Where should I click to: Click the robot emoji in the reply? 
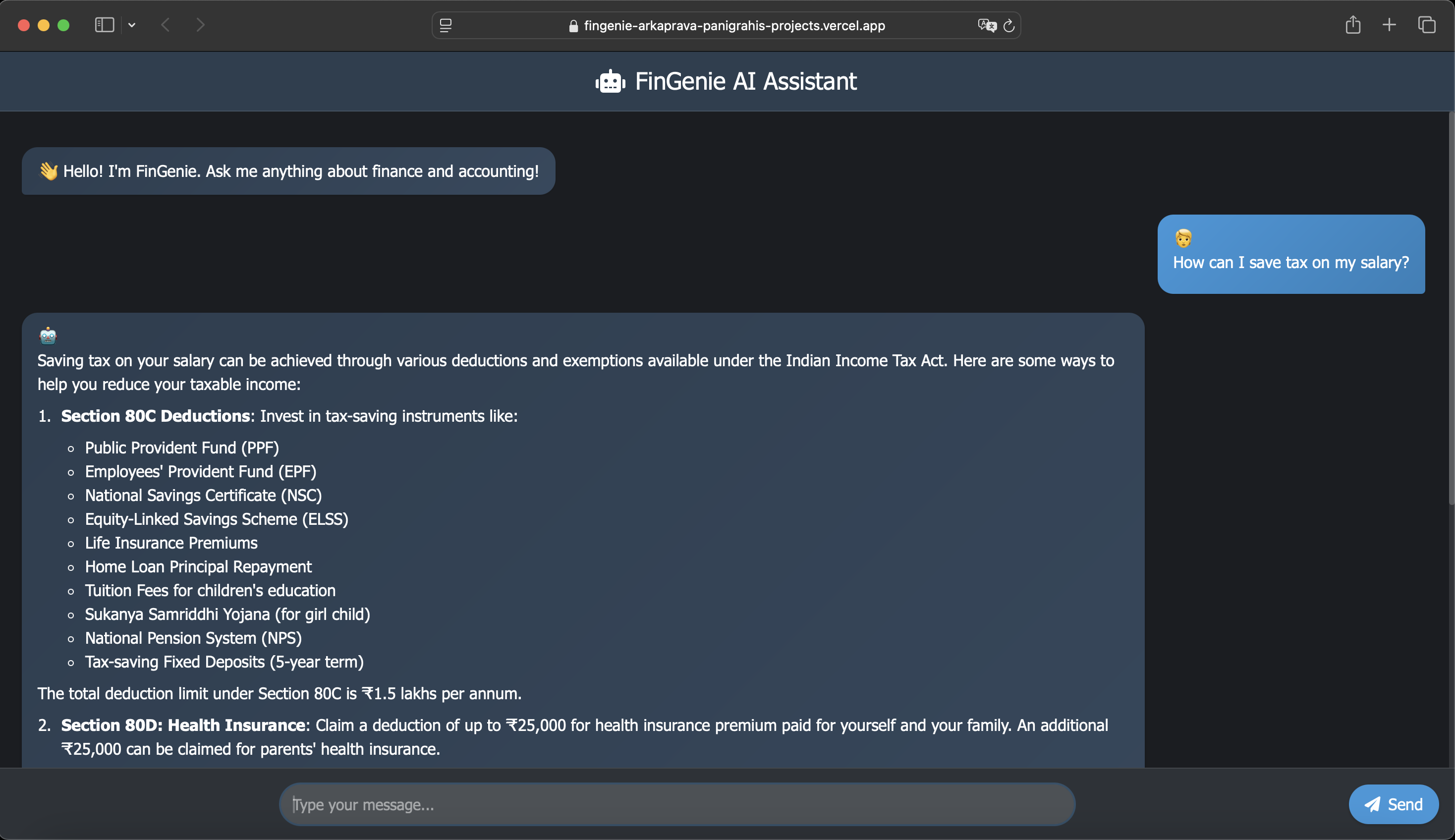tap(48, 335)
